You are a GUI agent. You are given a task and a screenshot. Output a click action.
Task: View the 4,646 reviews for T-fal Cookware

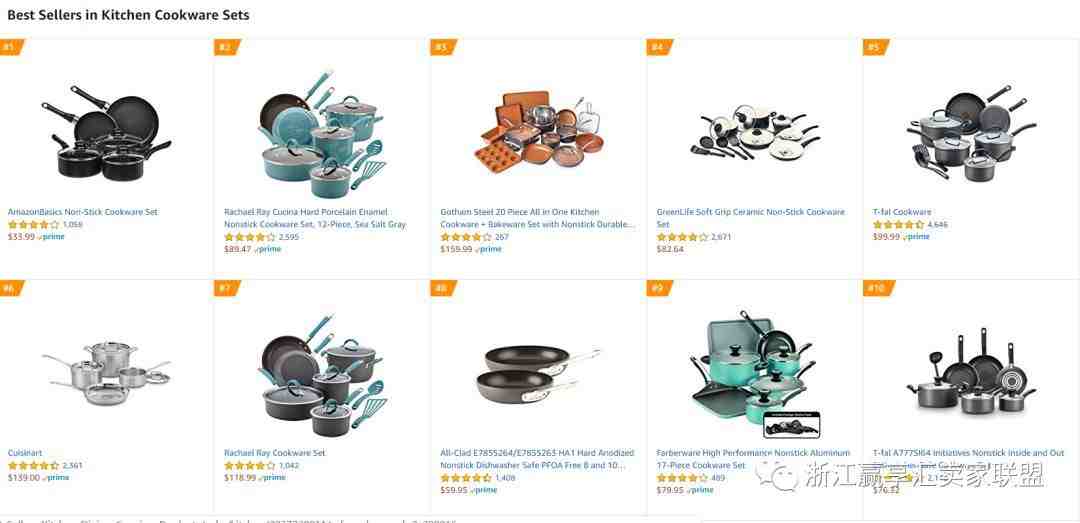click(937, 225)
